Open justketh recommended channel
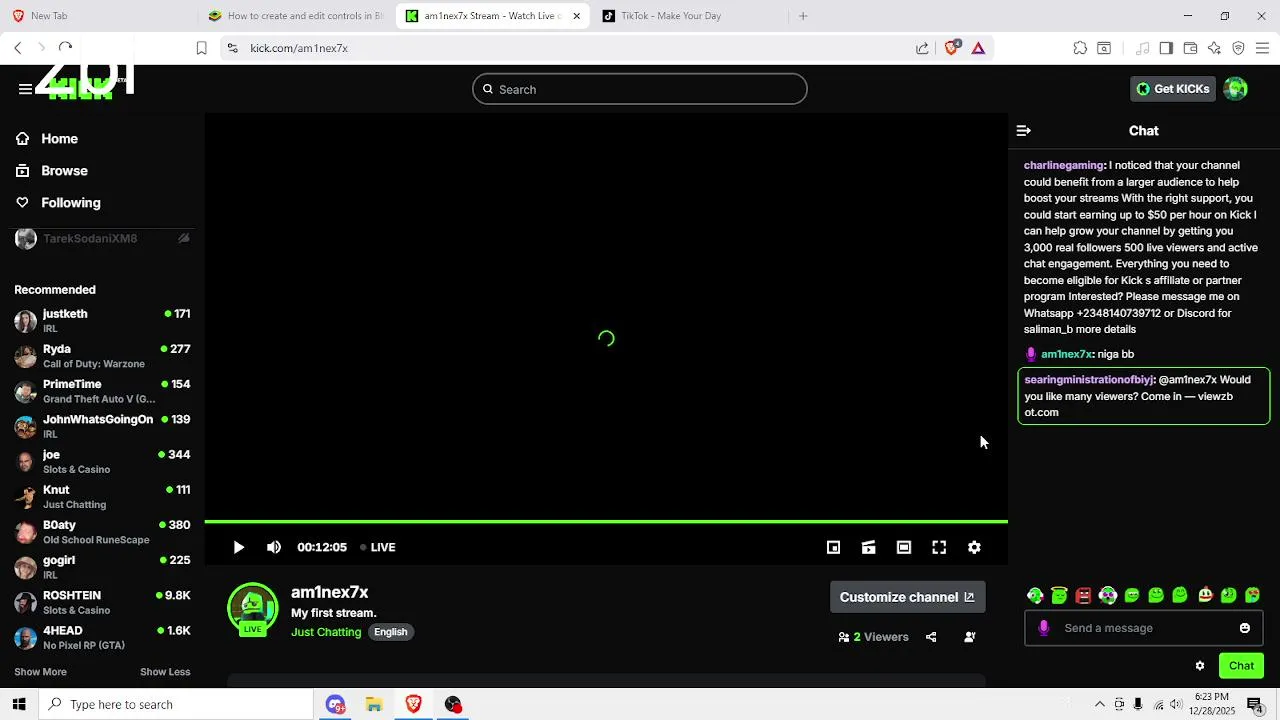The height and width of the screenshot is (720, 1280). (102, 320)
